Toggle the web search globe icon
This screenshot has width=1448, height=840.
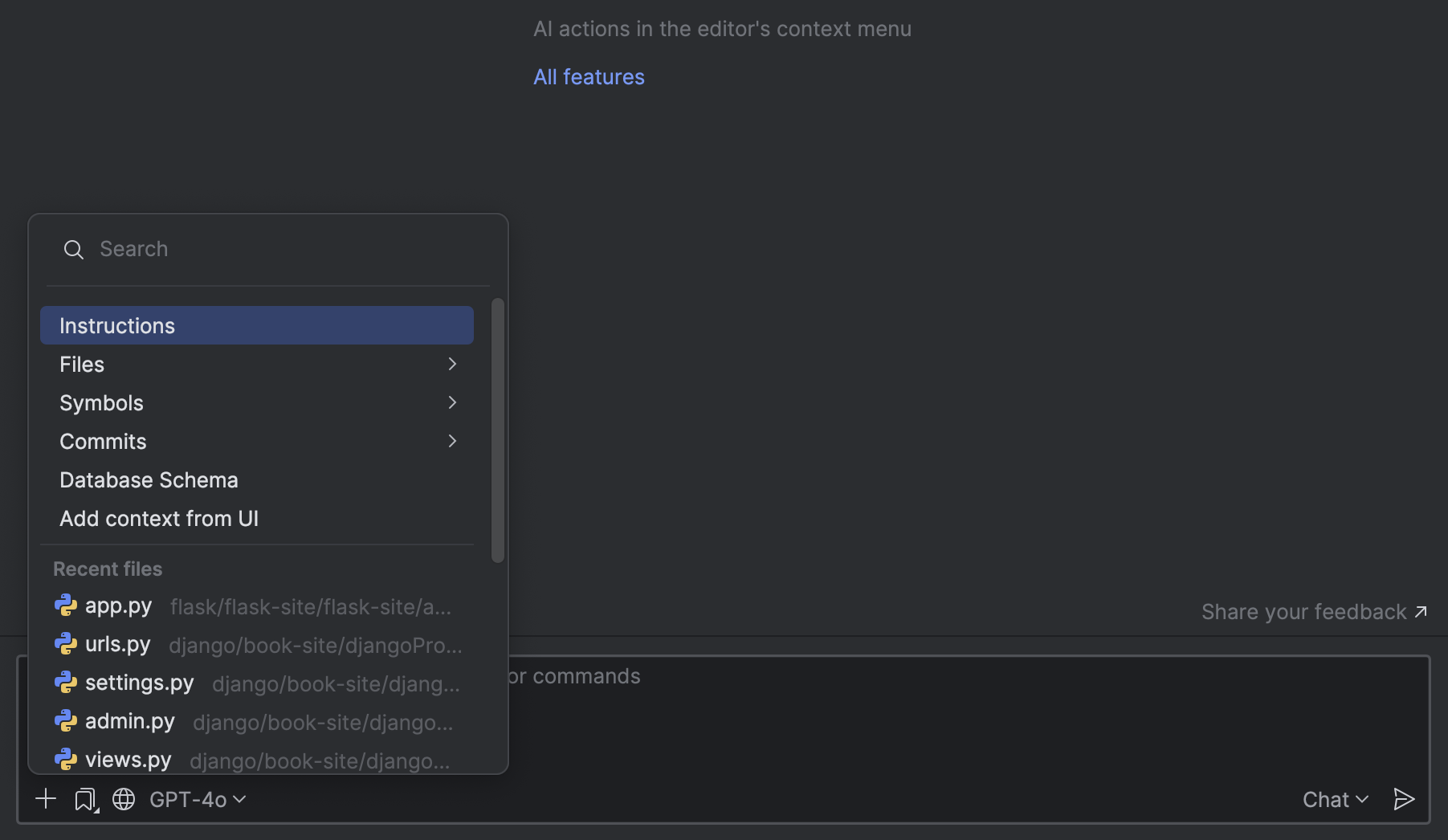pos(124,799)
